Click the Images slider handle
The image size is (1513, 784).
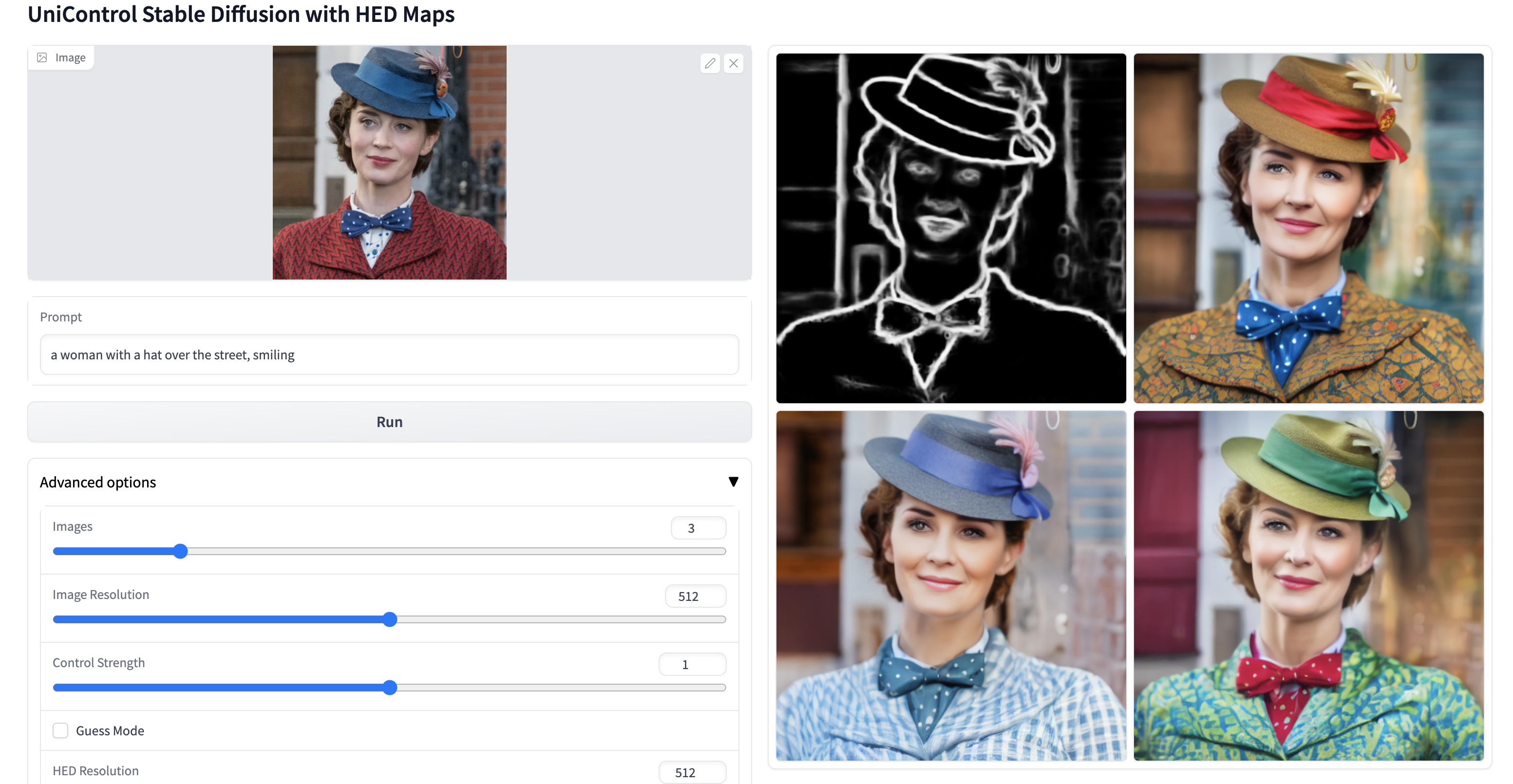pos(180,551)
